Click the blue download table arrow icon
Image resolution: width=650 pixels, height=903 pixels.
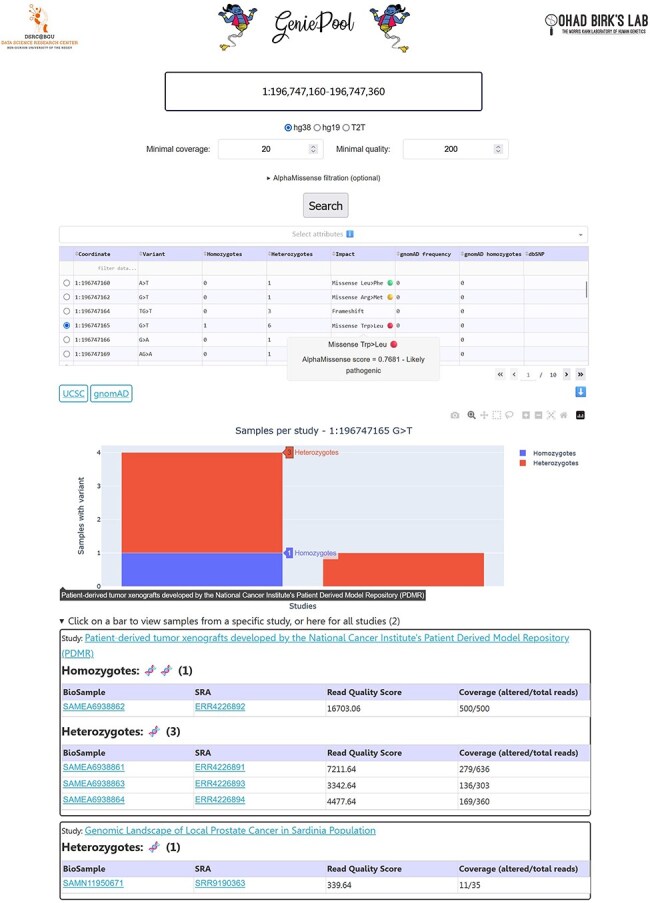click(x=580, y=392)
